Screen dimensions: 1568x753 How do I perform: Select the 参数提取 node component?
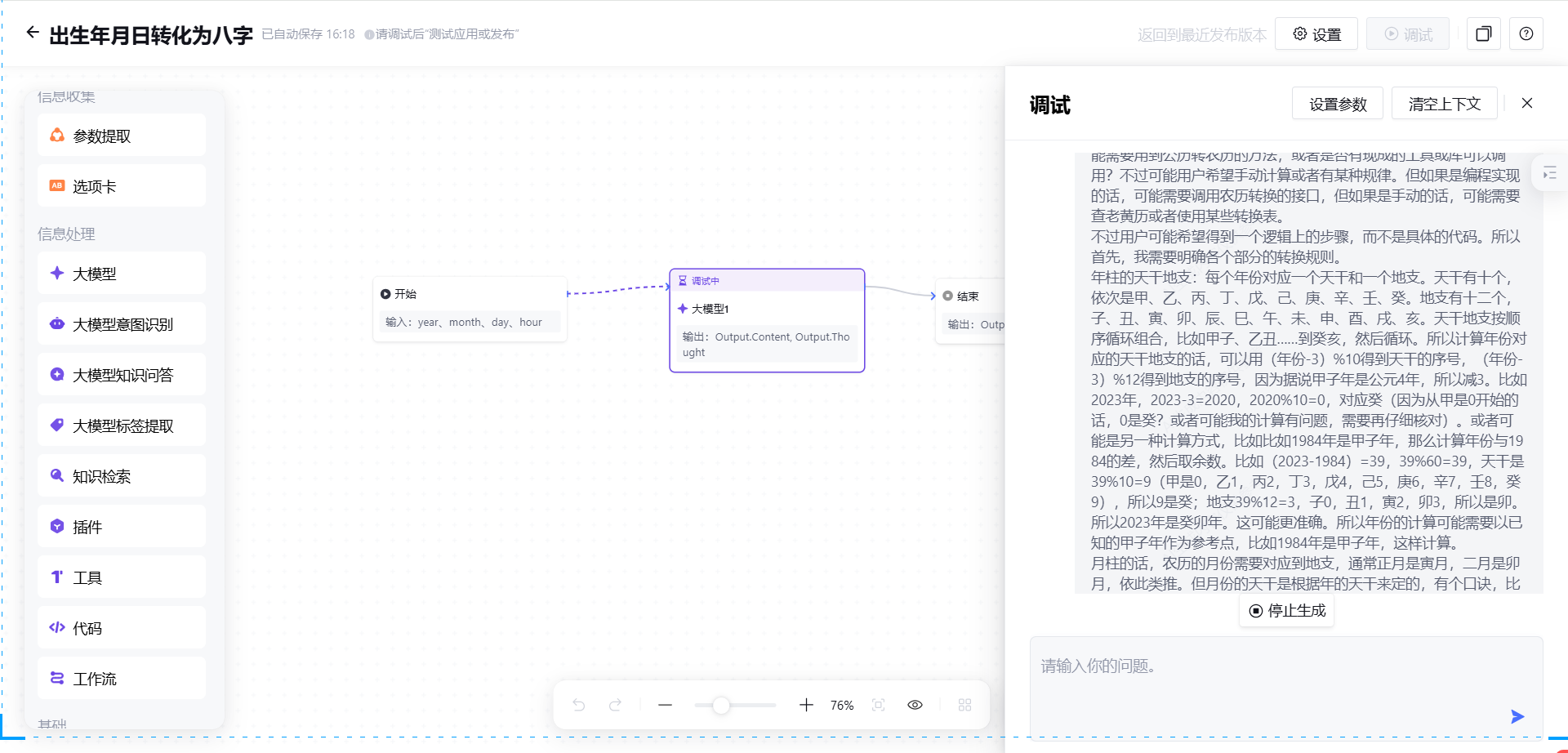point(122,136)
